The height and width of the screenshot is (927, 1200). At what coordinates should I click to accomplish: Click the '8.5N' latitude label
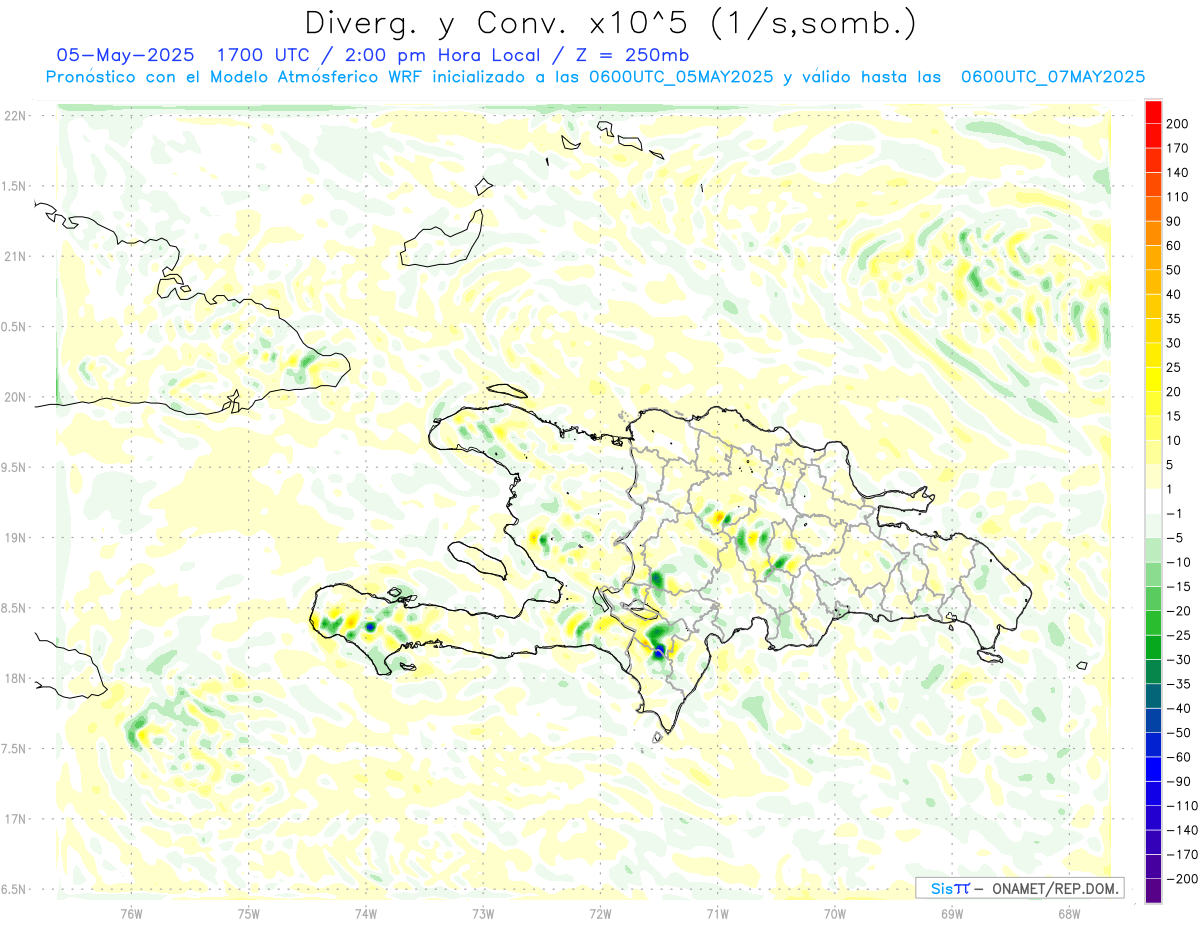14,607
